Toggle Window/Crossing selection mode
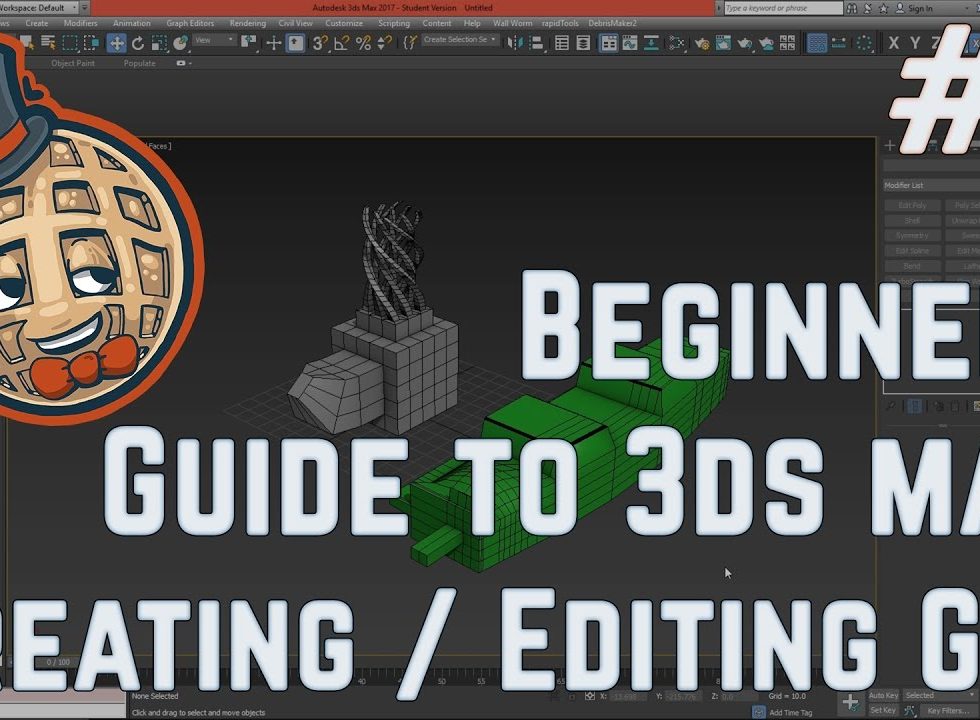Viewport: 980px width, 720px height. click(92, 42)
